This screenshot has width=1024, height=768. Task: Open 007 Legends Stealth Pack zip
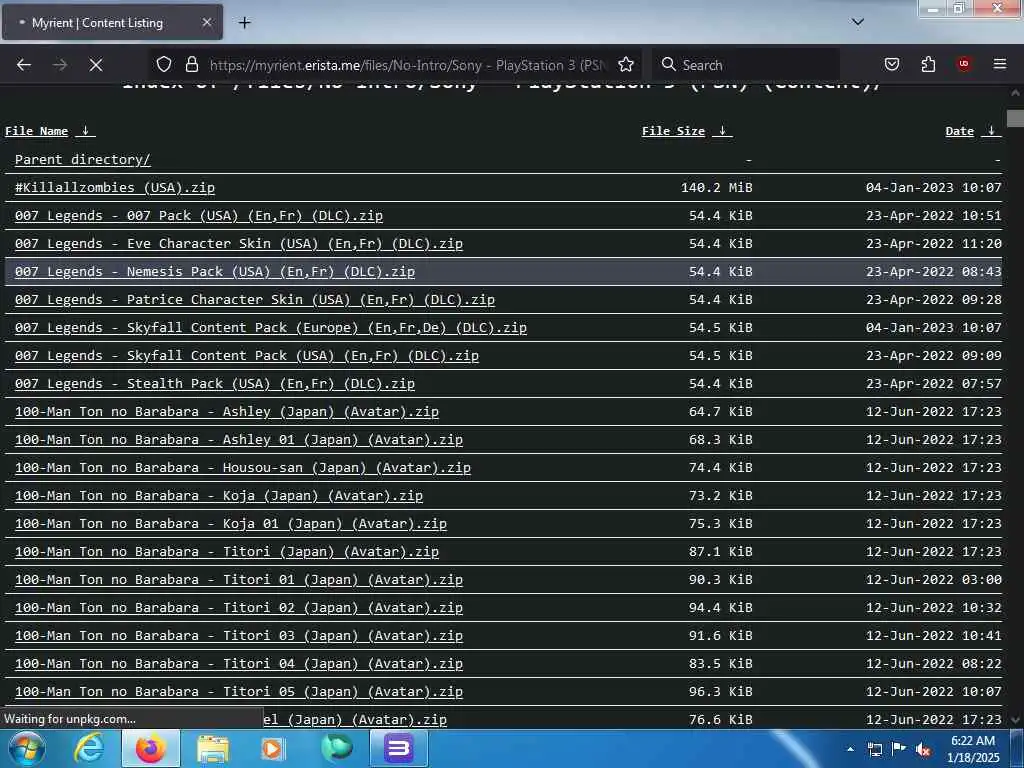(215, 384)
